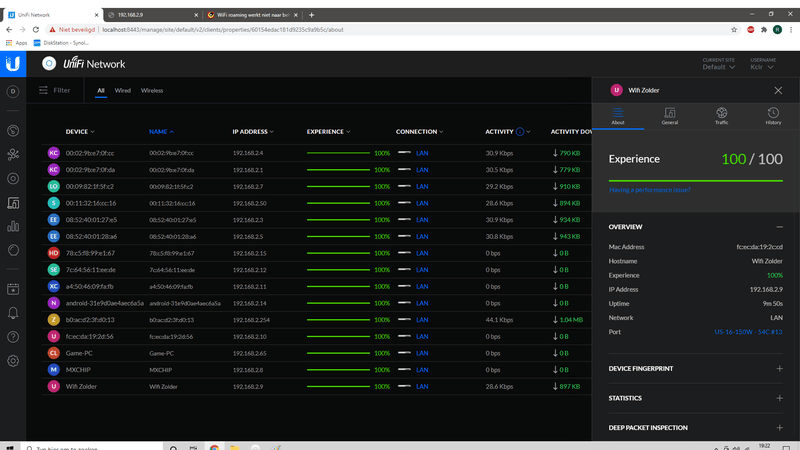The height and width of the screenshot is (450, 800).
Task: Click experience bar of Wifi Zolder row
Action: (x=338, y=387)
